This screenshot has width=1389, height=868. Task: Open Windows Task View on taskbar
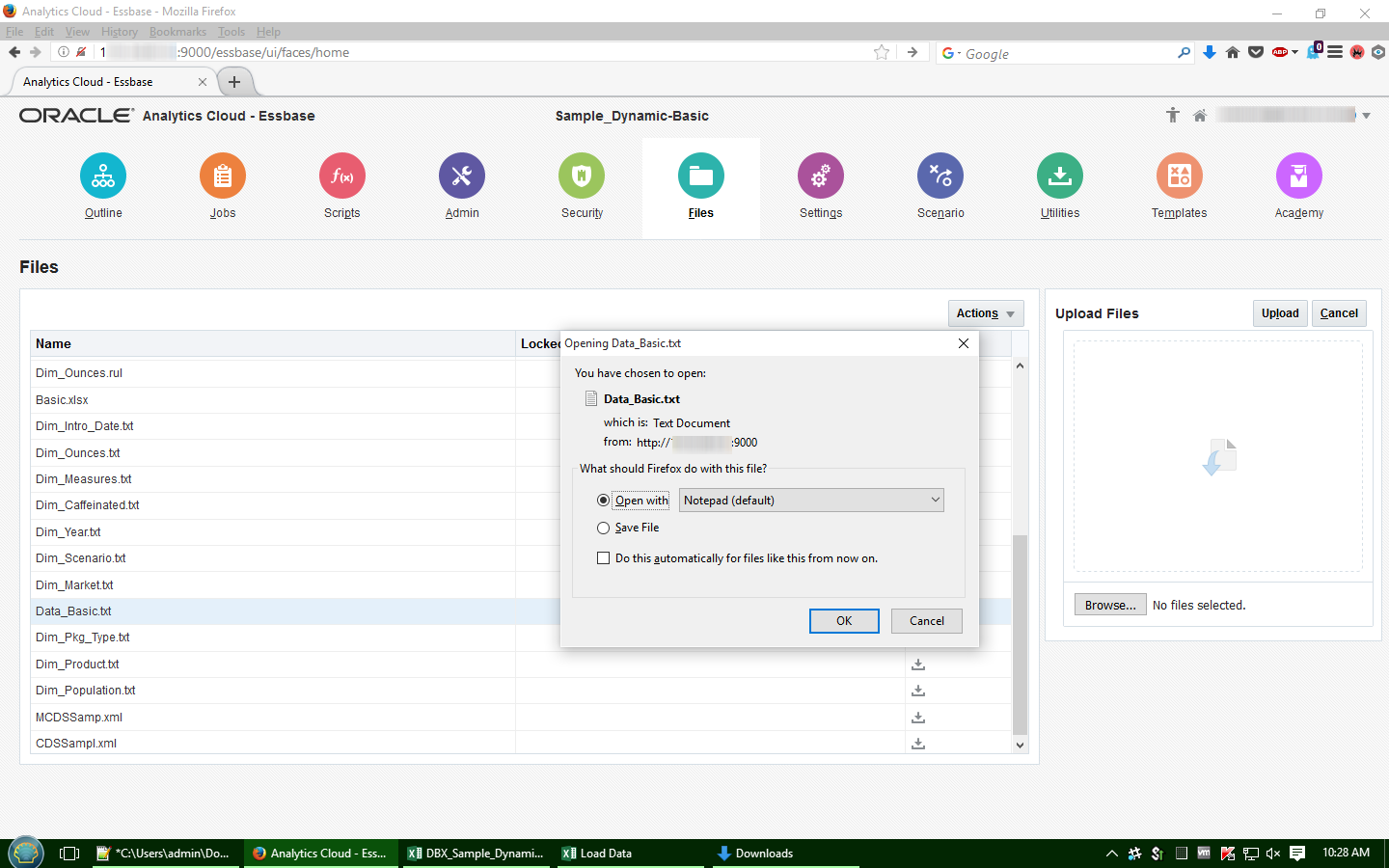point(69,854)
